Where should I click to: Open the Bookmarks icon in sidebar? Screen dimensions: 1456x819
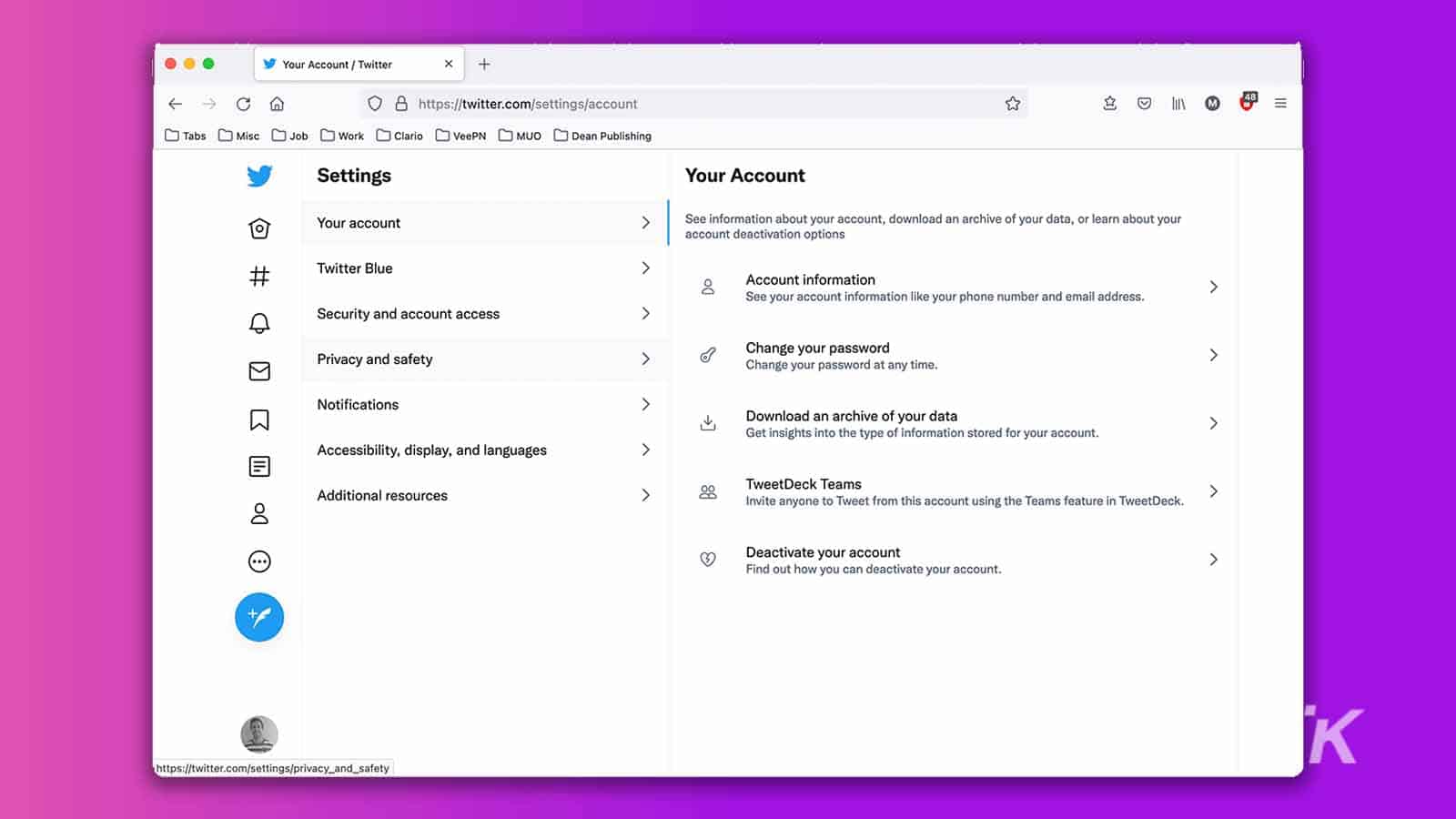259,420
